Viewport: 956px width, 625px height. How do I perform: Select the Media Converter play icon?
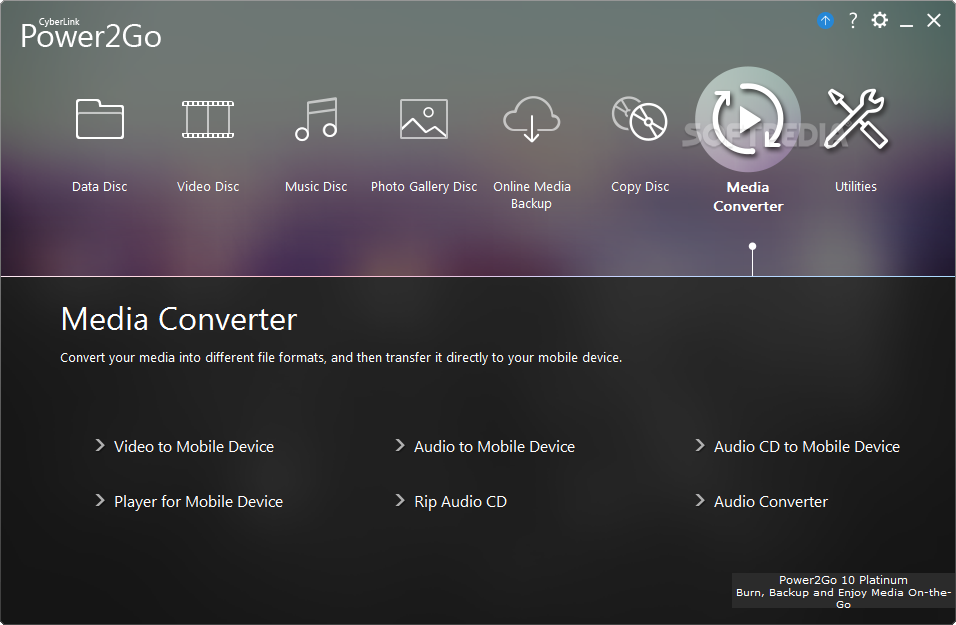point(748,119)
